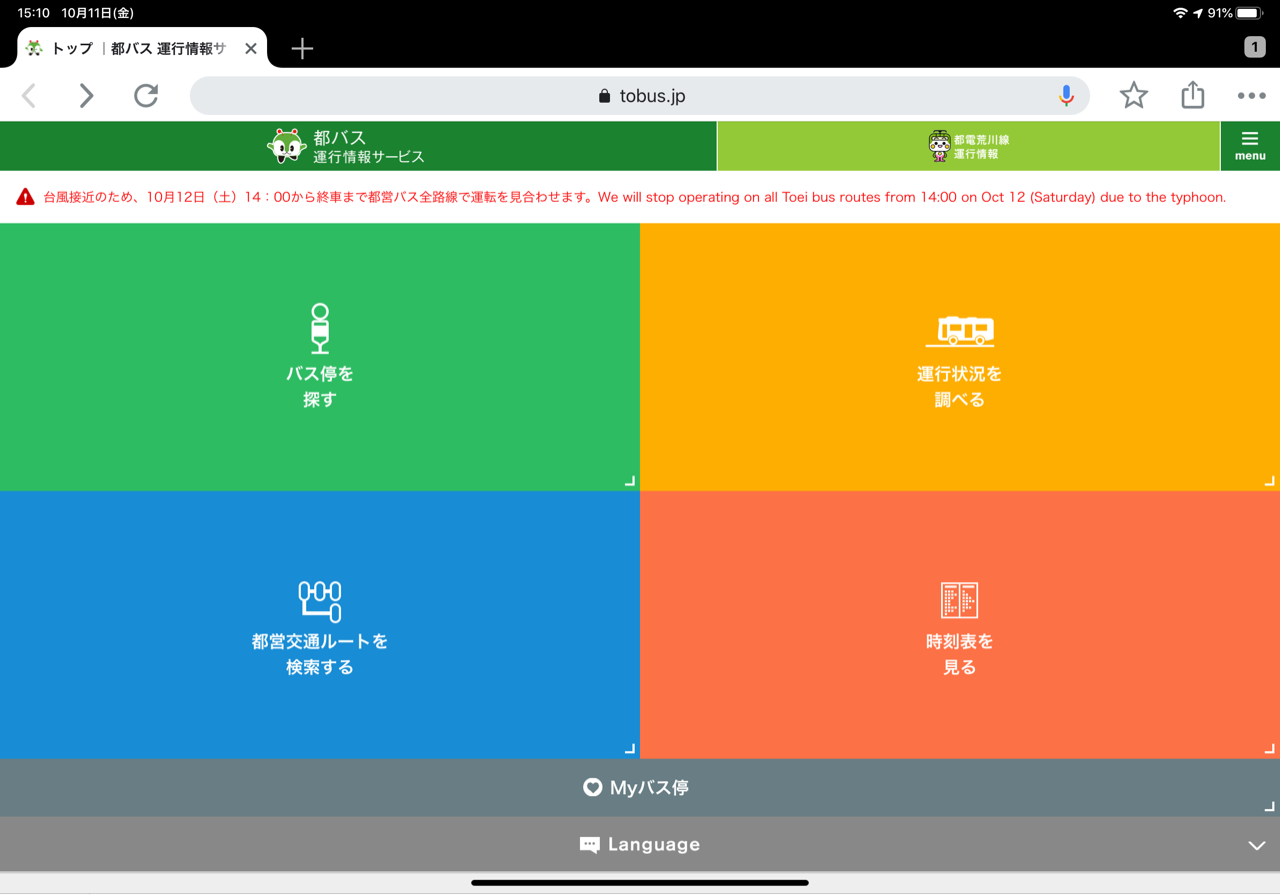
Task: Tap the browser forward arrow
Action: (x=87, y=95)
